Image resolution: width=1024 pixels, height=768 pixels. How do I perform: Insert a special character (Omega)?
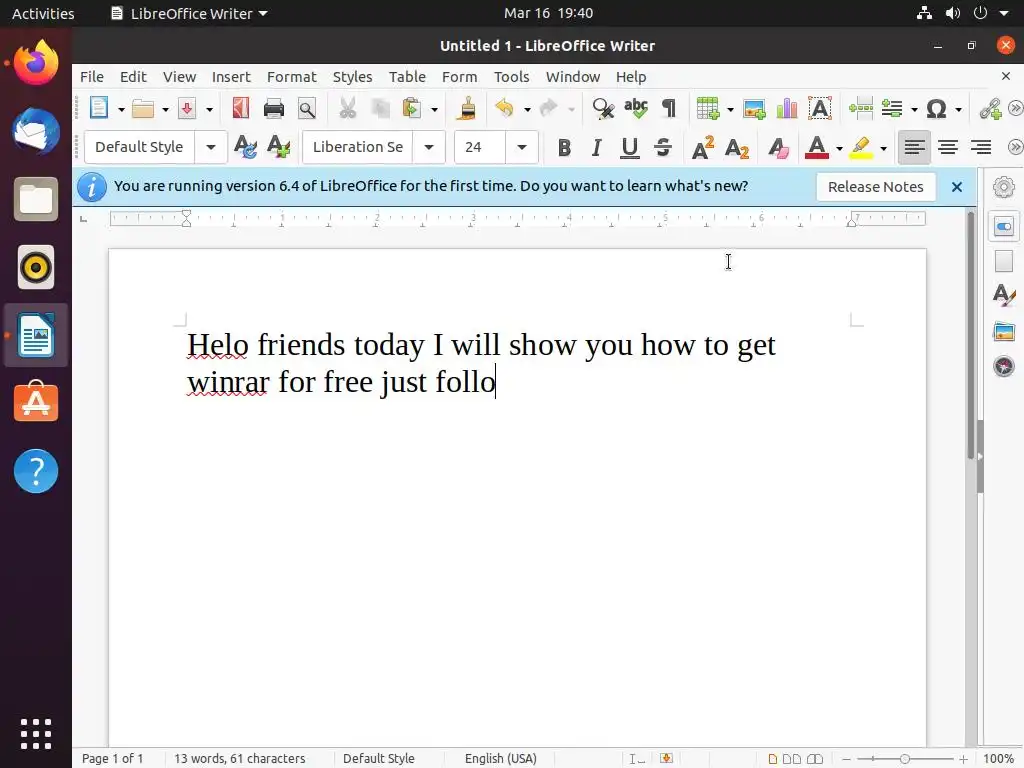click(x=936, y=108)
